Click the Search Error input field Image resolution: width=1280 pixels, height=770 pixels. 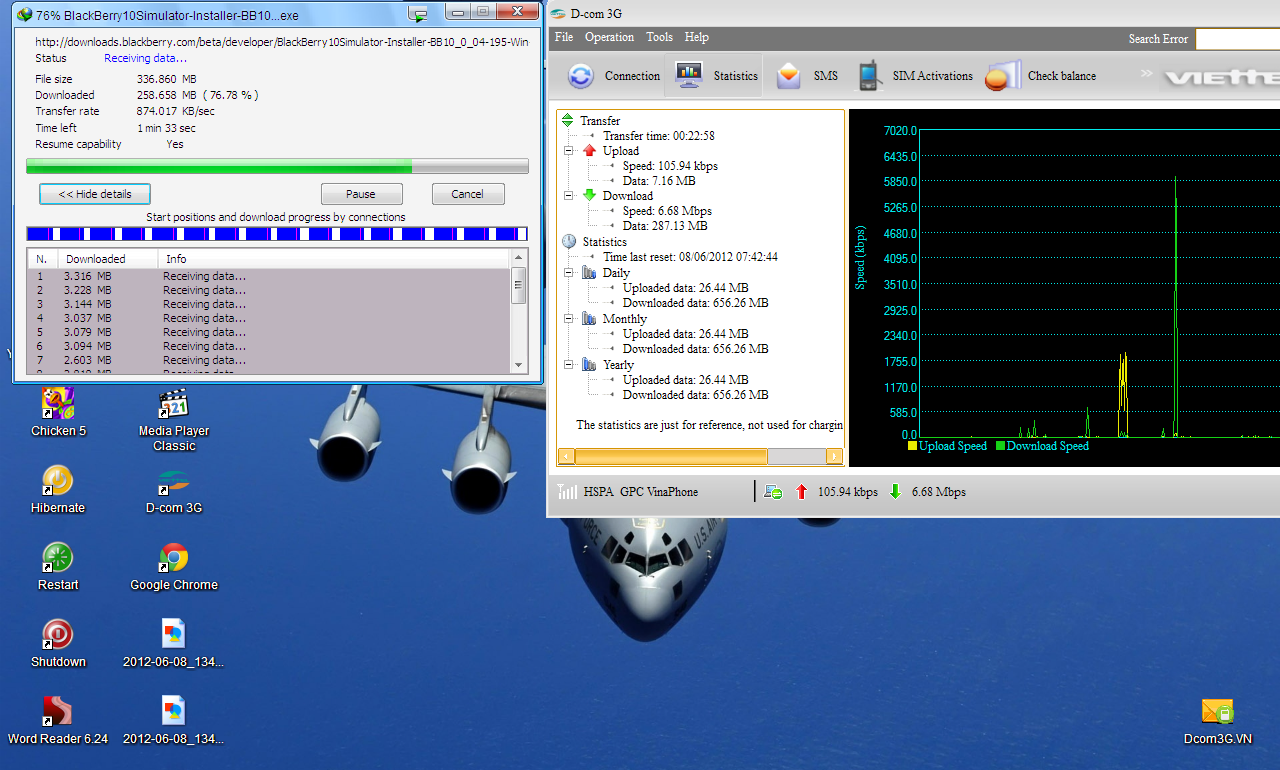click(1238, 39)
